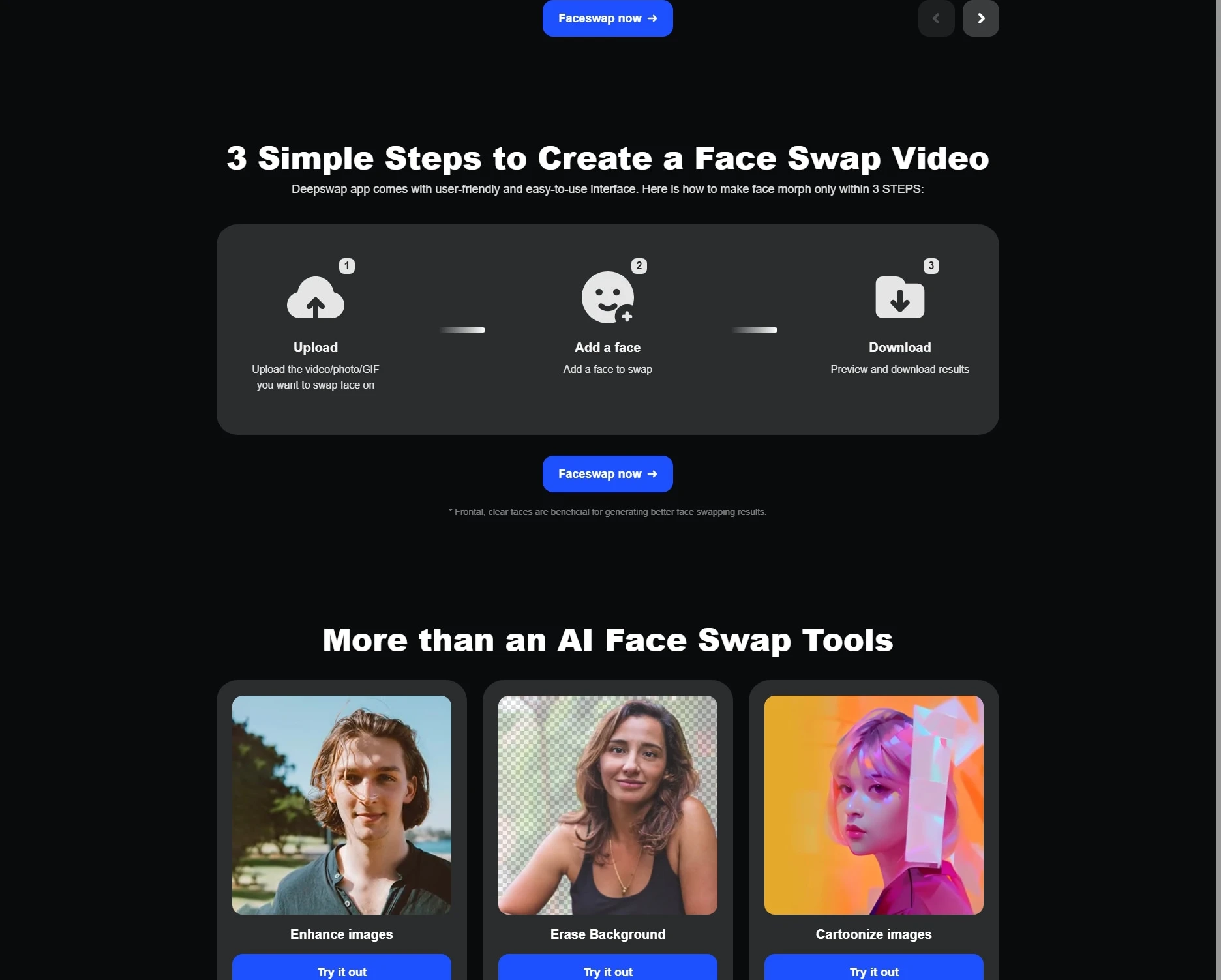Click the Download step heading

pyautogui.click(x=899, y=348)
